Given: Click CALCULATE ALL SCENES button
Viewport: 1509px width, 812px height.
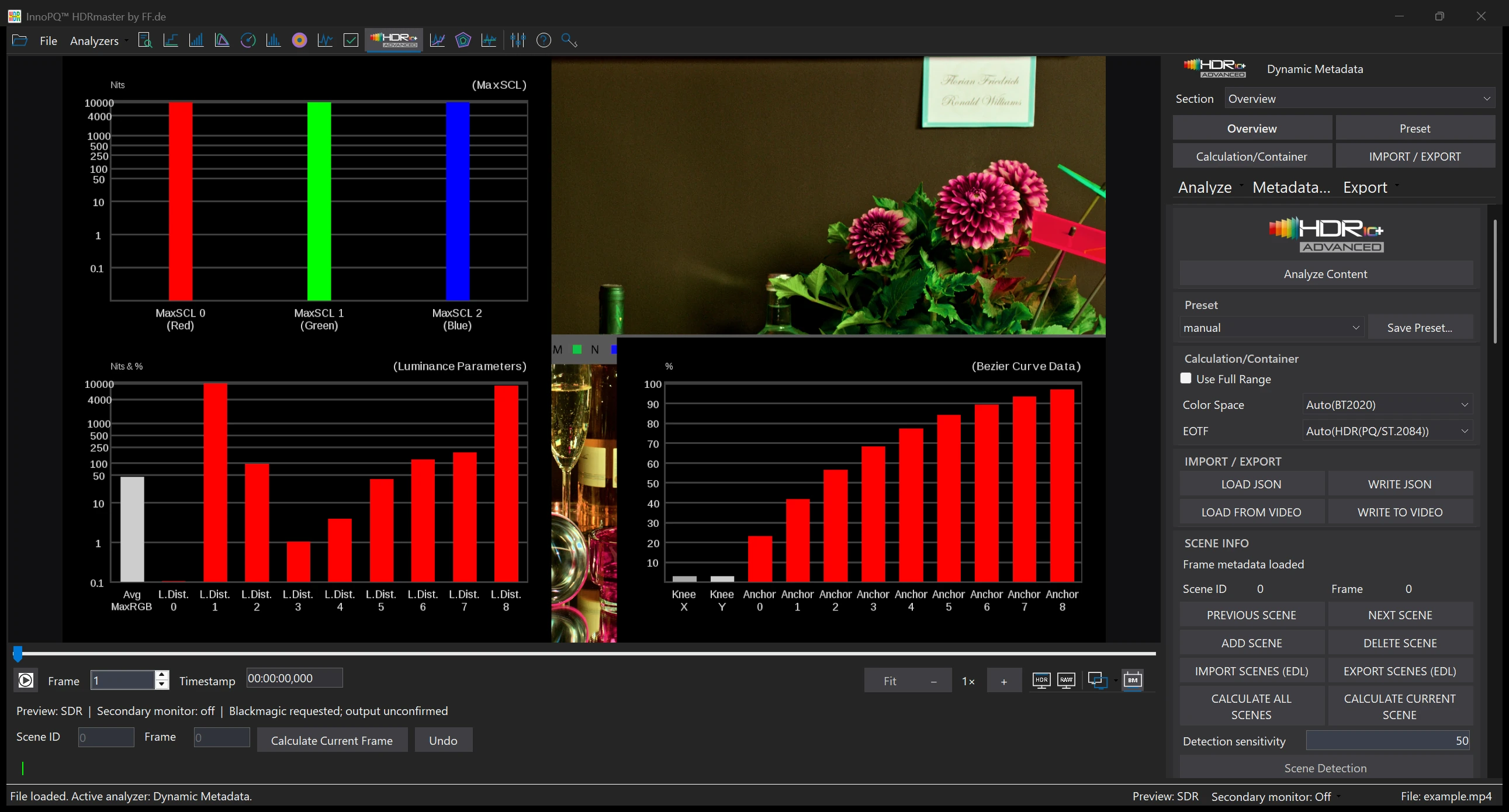Looking at the screenshot, I should [x=1251, y=707].
